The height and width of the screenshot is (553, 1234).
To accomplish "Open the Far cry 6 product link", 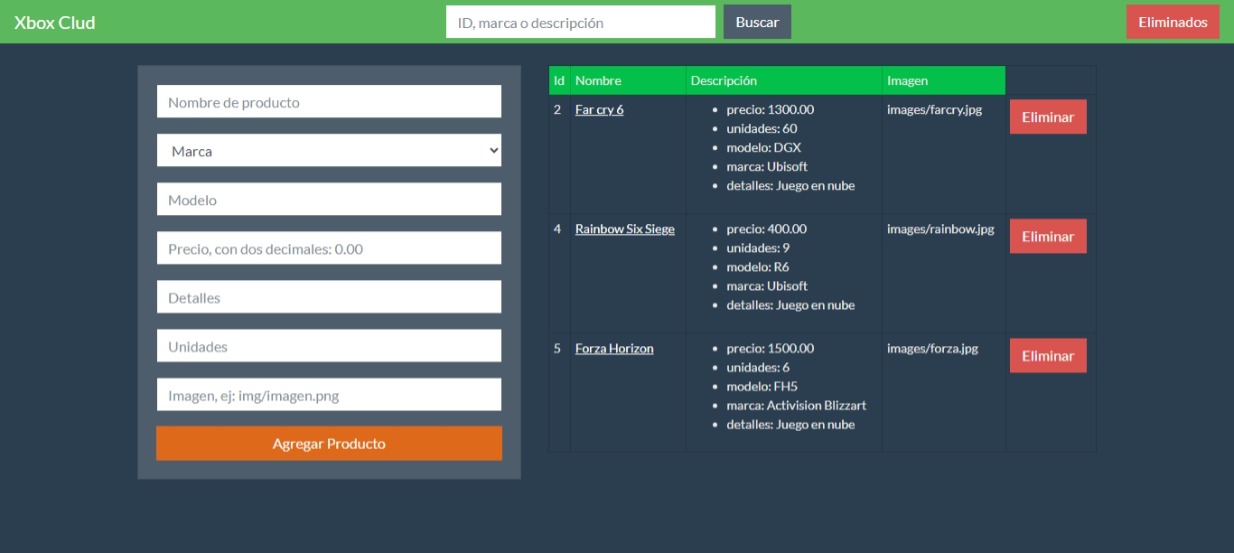I will coord(599,110).
